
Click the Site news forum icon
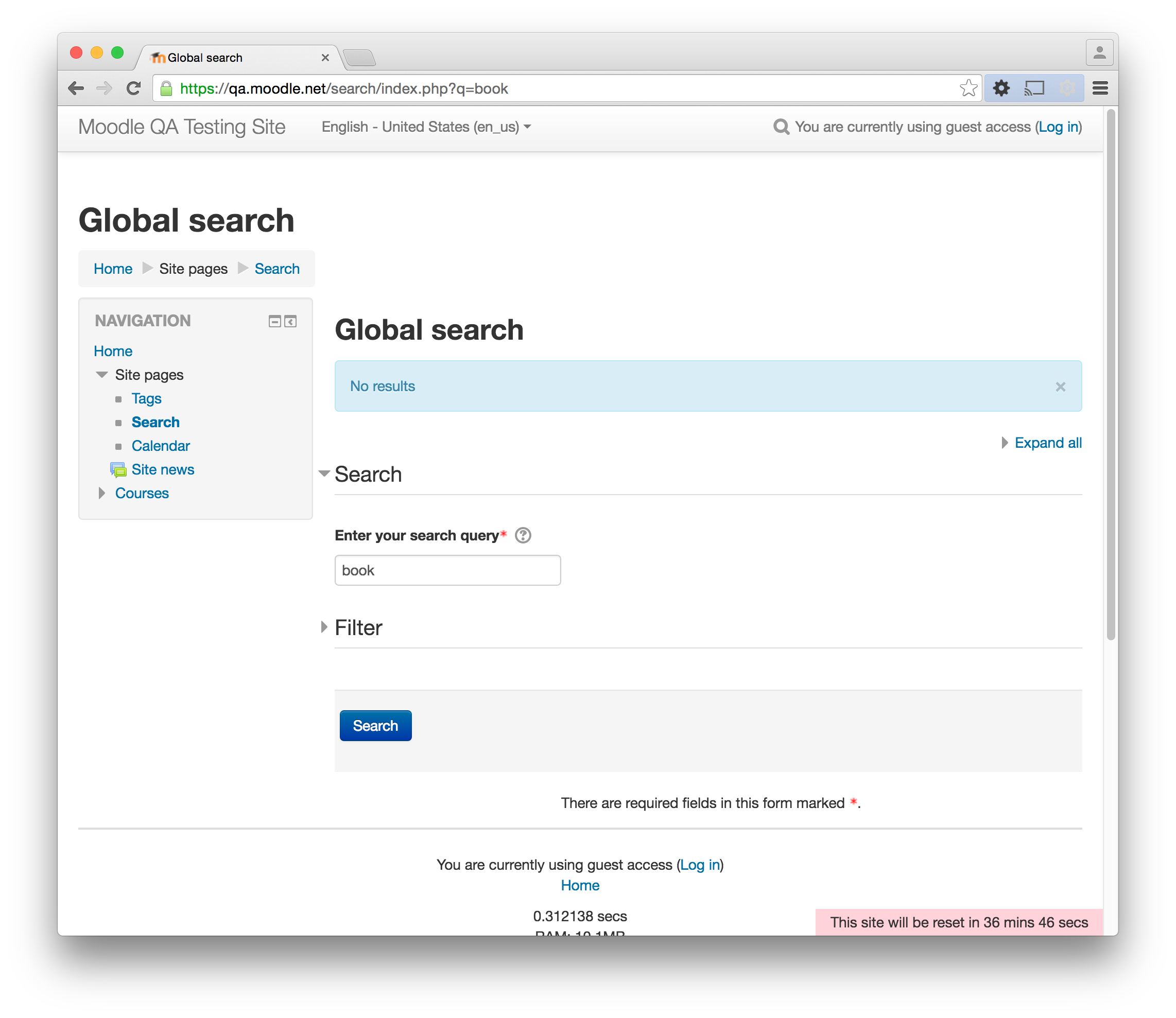[118, 470]
